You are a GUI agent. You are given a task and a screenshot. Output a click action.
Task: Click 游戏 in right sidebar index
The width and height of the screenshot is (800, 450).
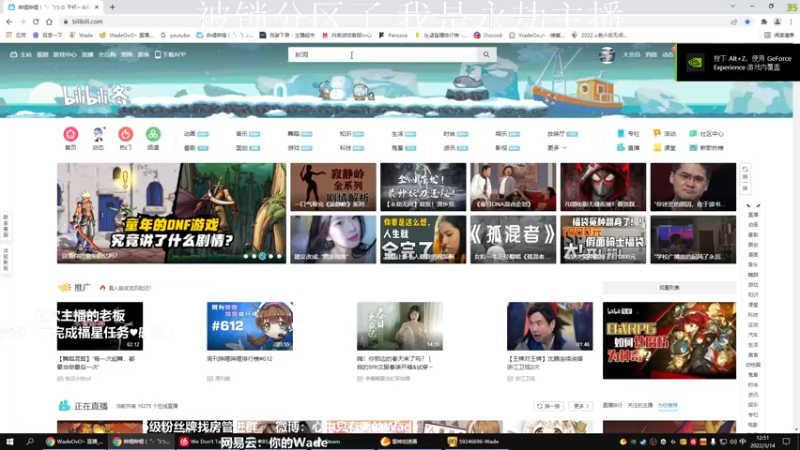pyautogui.click(x=753, y=285)
